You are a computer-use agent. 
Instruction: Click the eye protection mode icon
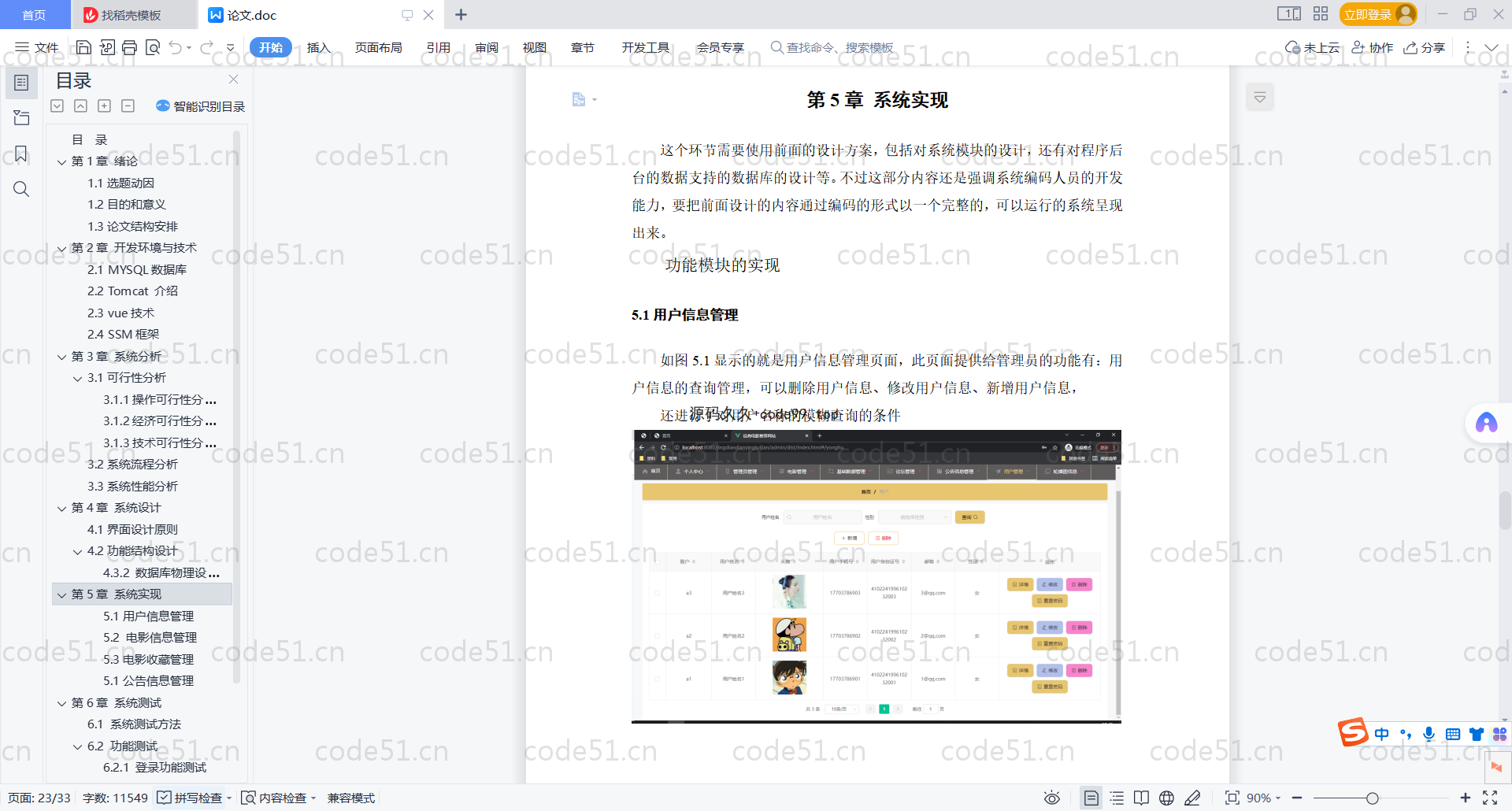pos(1051,798)
